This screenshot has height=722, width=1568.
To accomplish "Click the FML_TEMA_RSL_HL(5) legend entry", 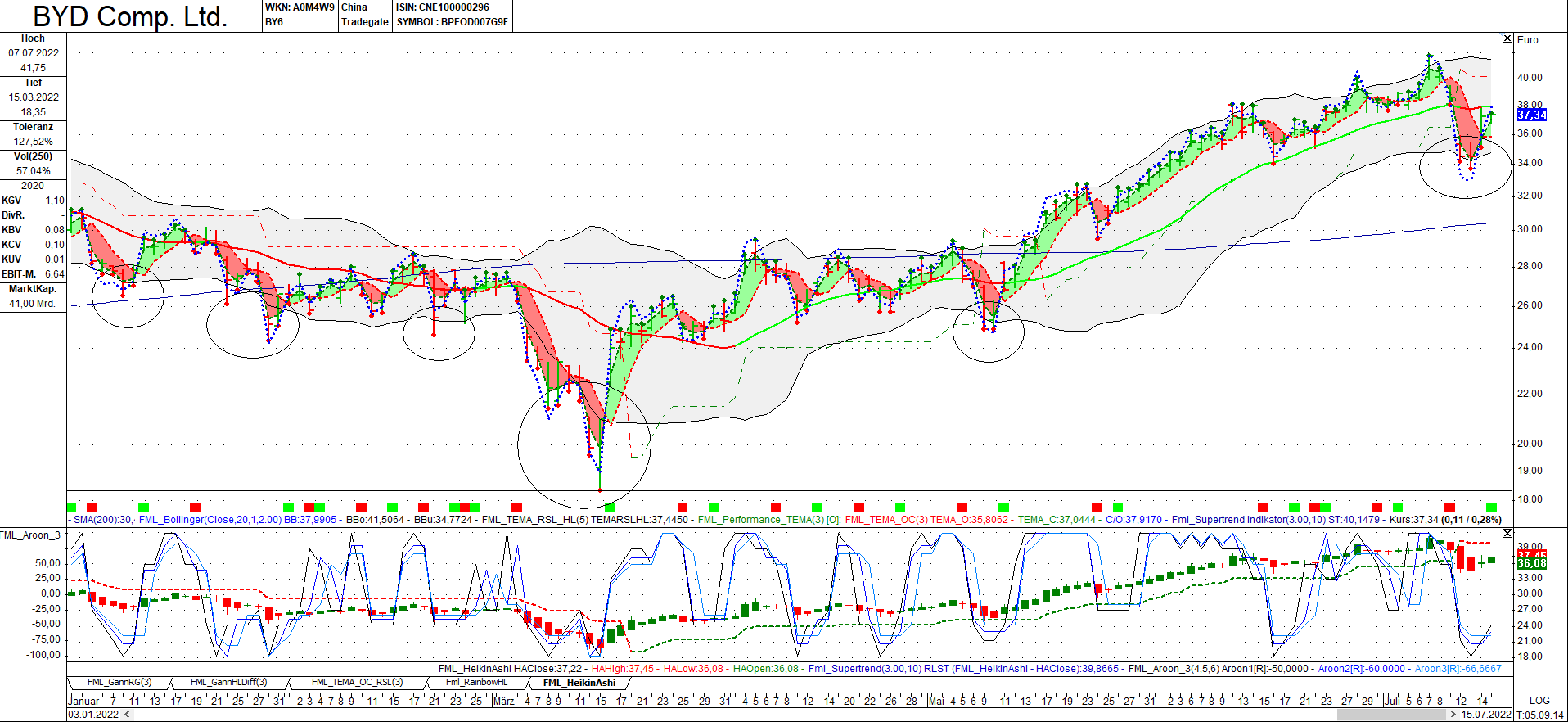I will pyautogui.click(x=536, y=520).
